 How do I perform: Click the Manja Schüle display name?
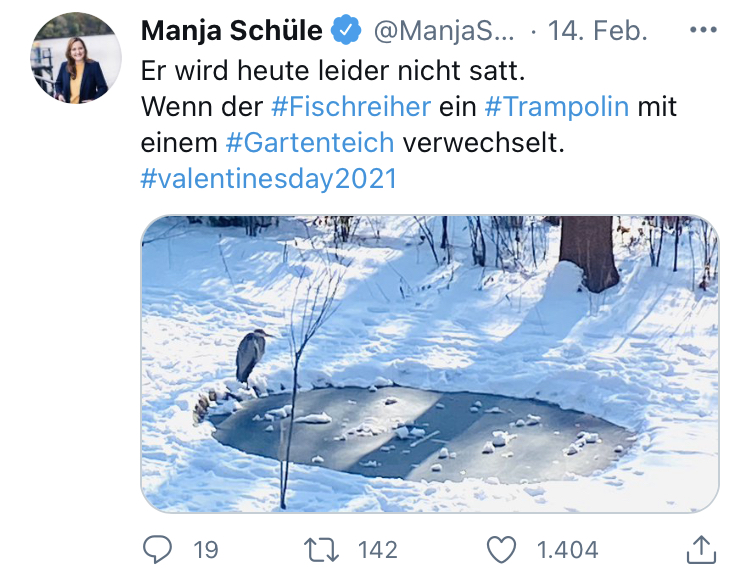[231, 31]
